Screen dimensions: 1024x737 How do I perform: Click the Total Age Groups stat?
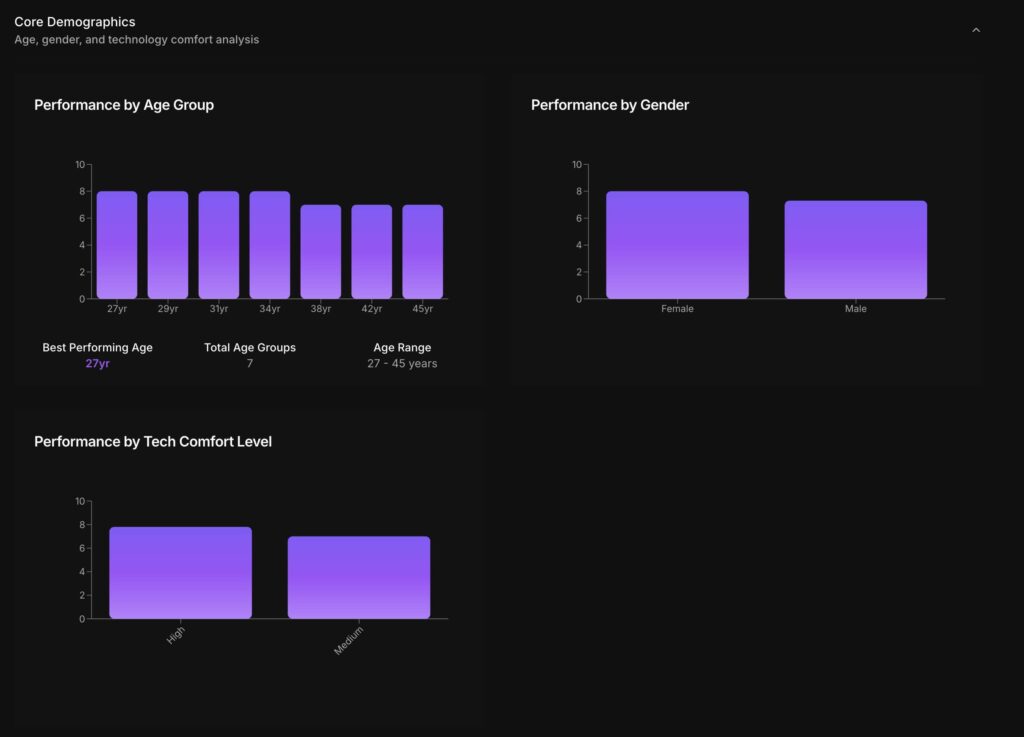[x=250, y=355]
